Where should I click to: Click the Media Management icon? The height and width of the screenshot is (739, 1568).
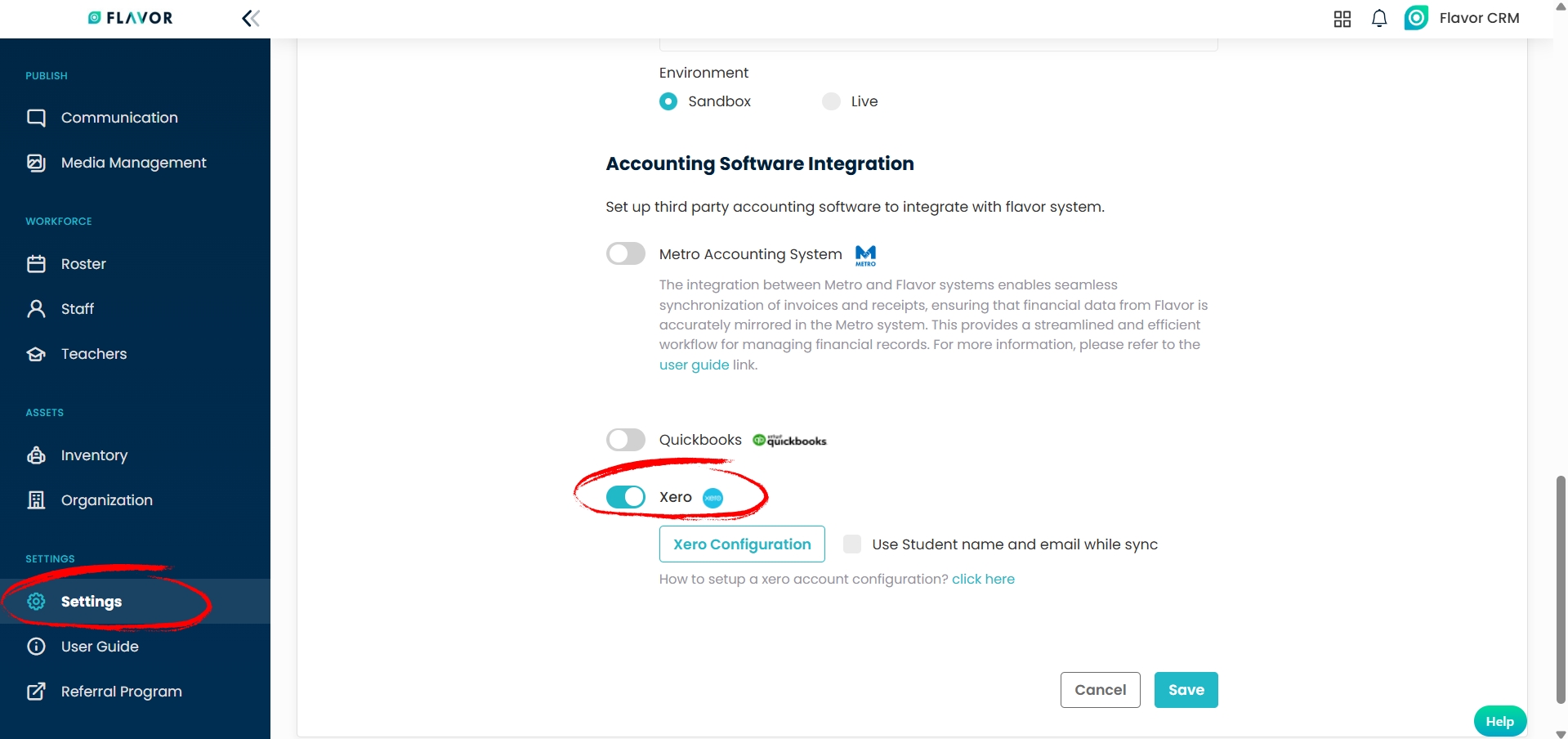tap(36, 163)
